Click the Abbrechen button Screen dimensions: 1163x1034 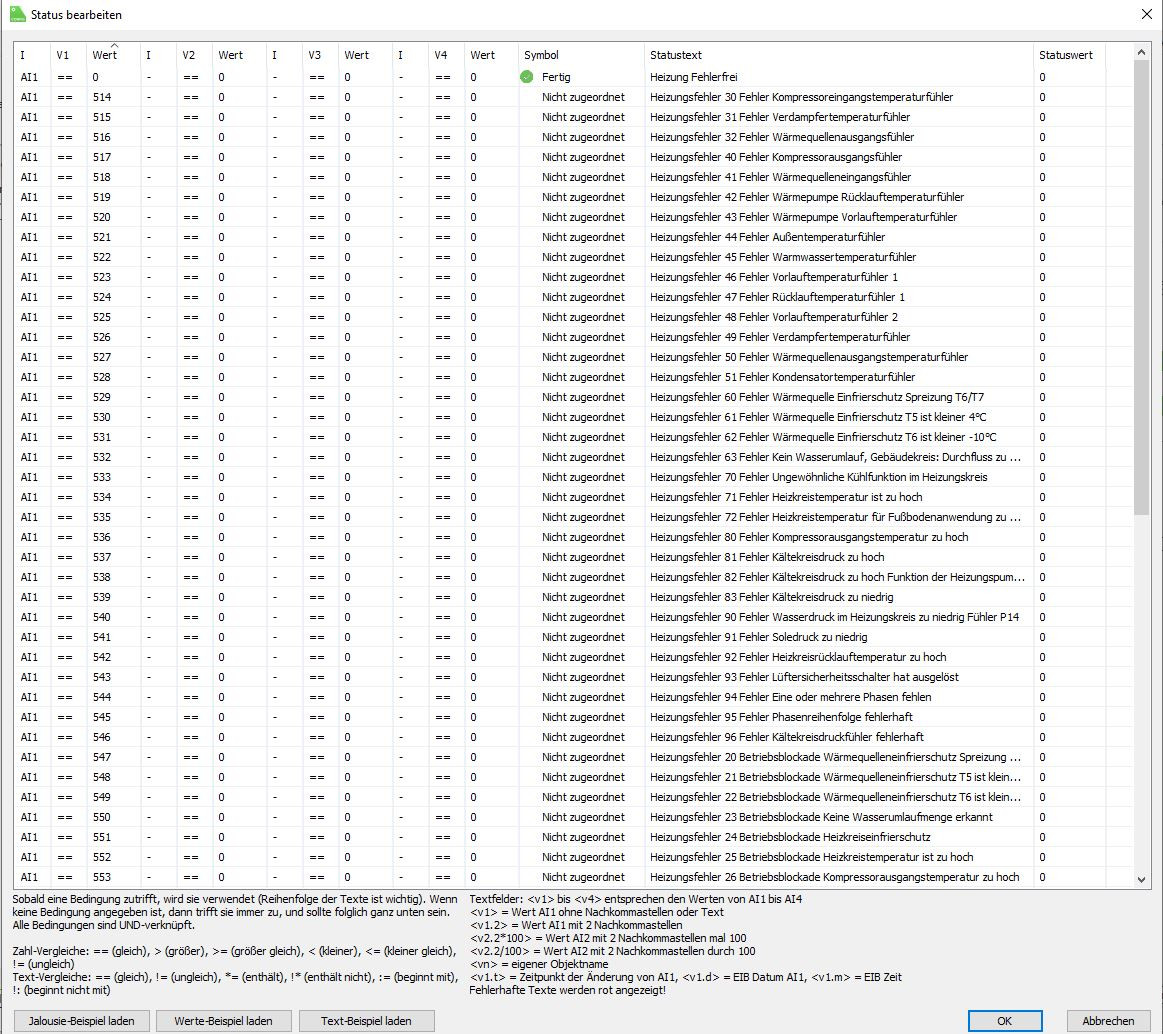tap(1108, 1020)
